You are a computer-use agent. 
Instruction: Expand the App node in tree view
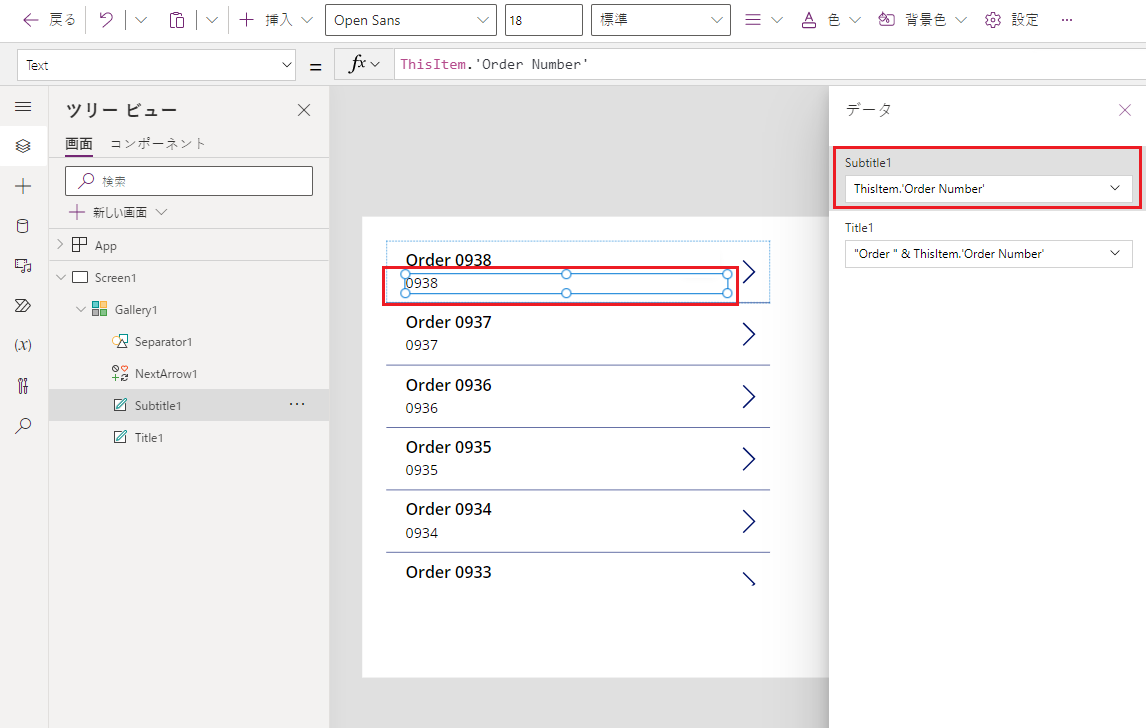(x=60, y=245)
